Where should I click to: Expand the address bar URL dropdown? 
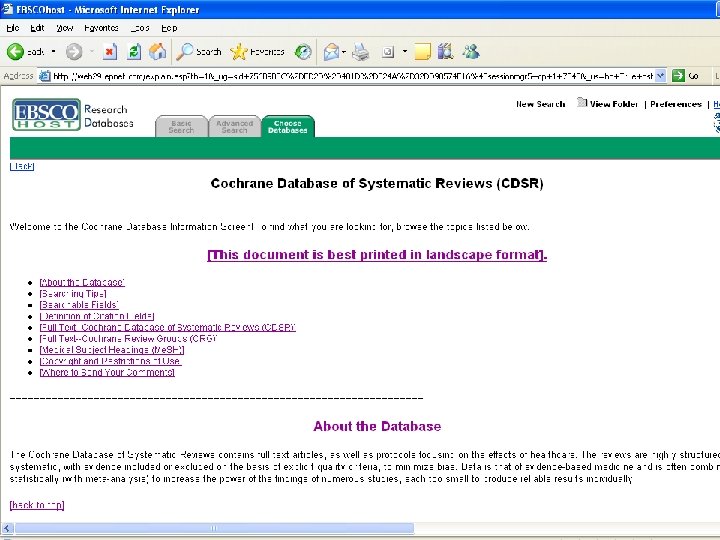660,76
